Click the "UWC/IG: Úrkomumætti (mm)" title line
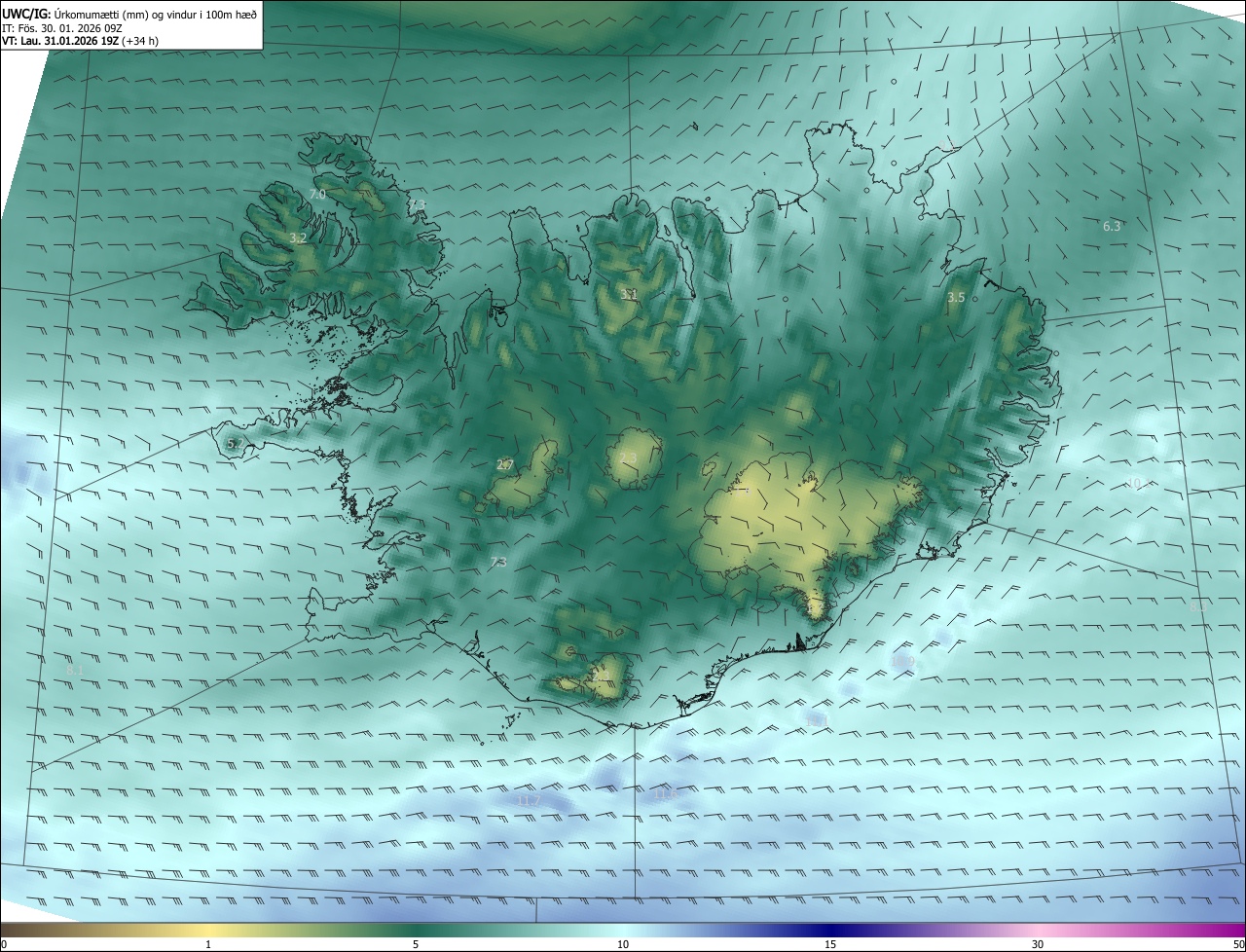1246x952 pixels. coord(129,14)
